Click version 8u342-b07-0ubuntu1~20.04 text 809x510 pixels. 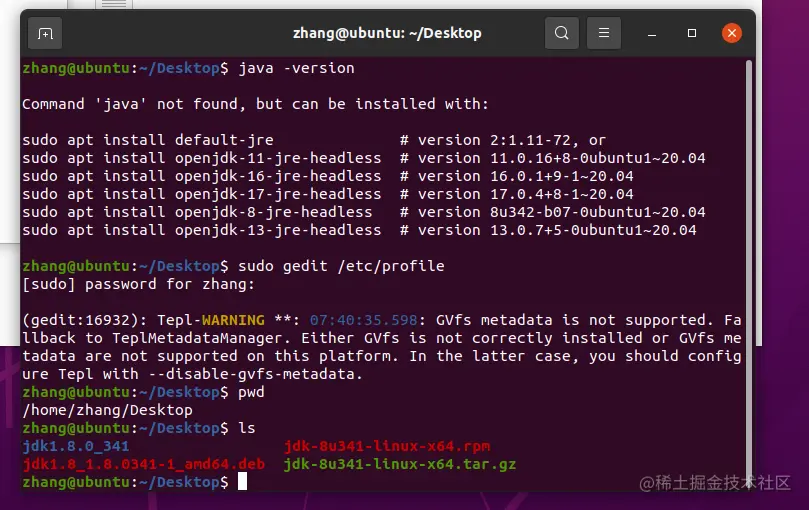(x=561, y=212)
